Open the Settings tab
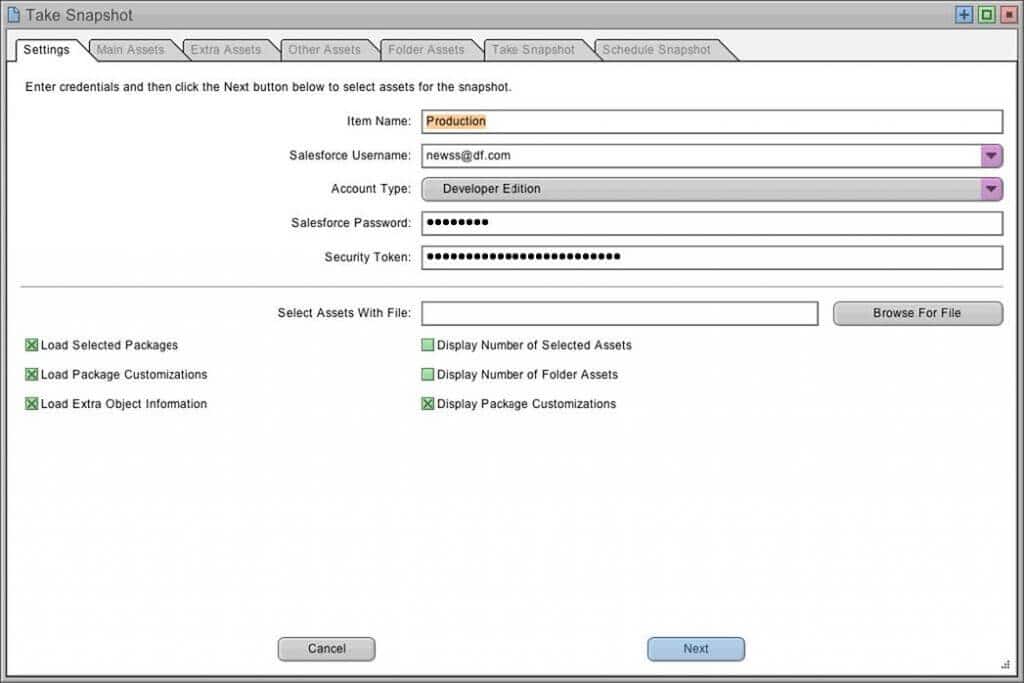The image size is (1024, 683). coord(46,50)
